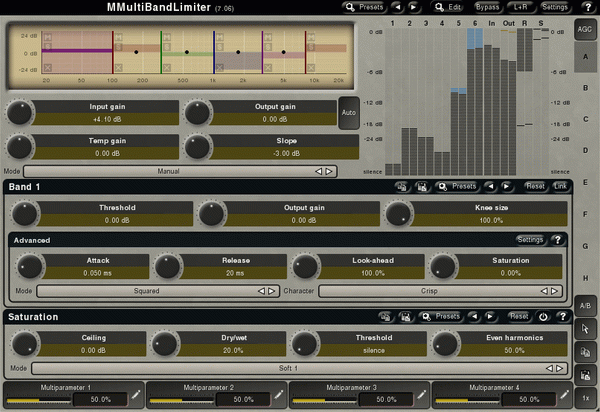600x412 pixels.
Task: Click the Even harmonics knob
Action: (x=445, y=344)
